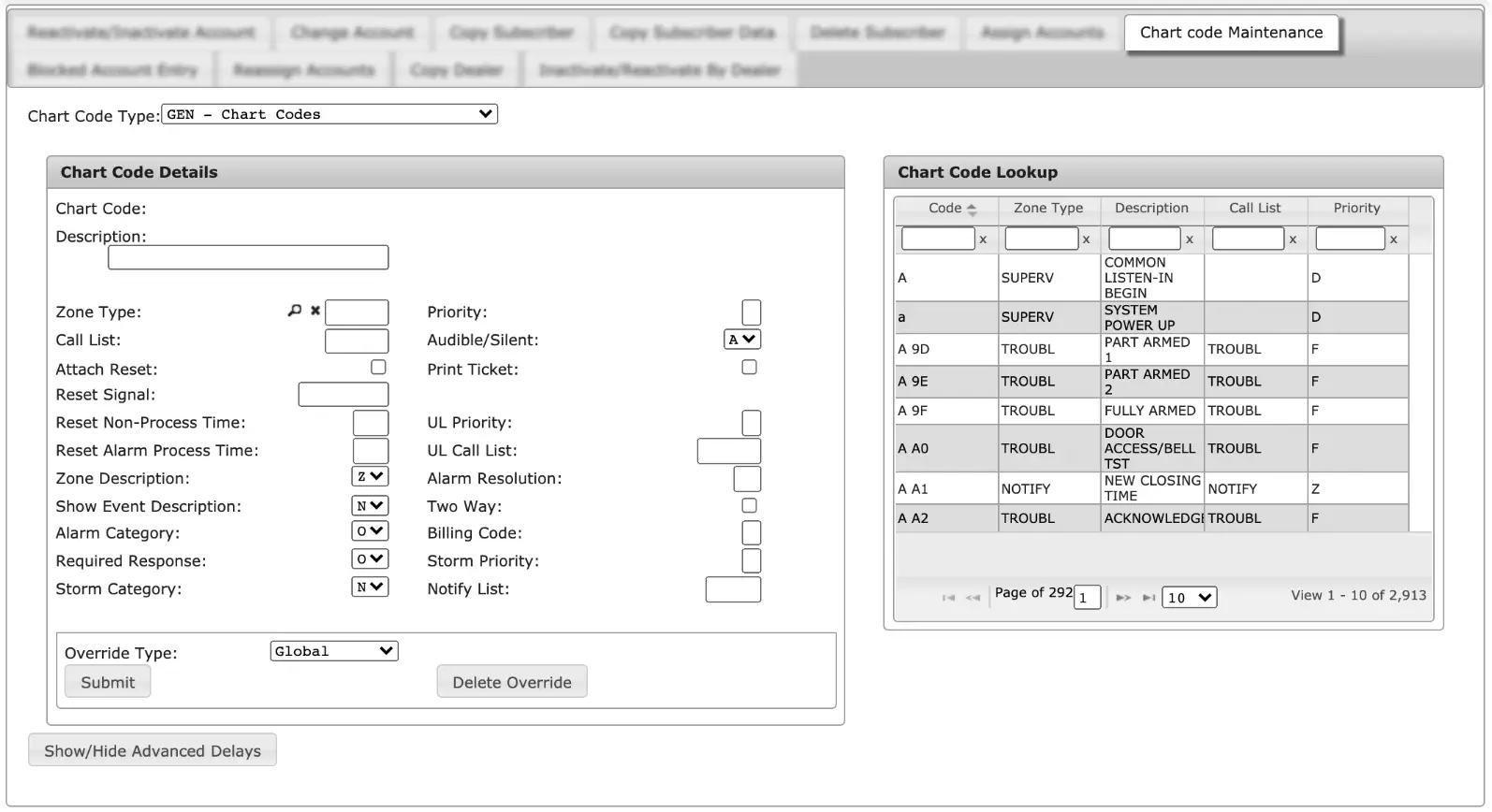1492x812 pixels.
Task: Click the Submit button
Action: (x=108, y=682)
